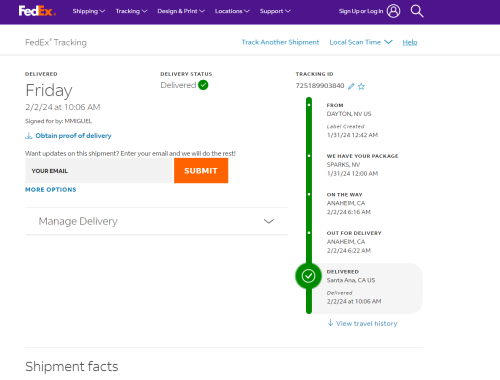Click 2/2/24 6:22 AM out for delivery time
This screenshot has height=380, width=500.
click(x=349, y=250)
